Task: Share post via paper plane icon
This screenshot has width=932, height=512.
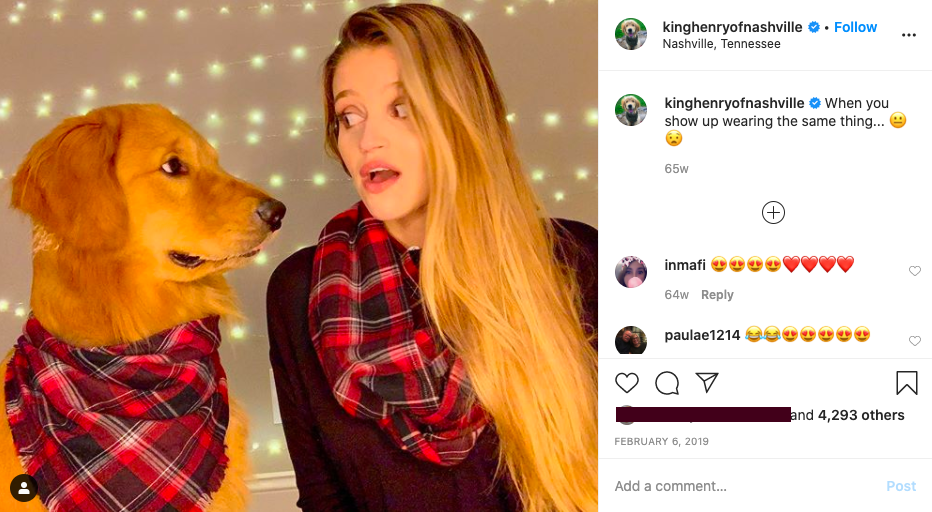Action: [x=707, y=382]
